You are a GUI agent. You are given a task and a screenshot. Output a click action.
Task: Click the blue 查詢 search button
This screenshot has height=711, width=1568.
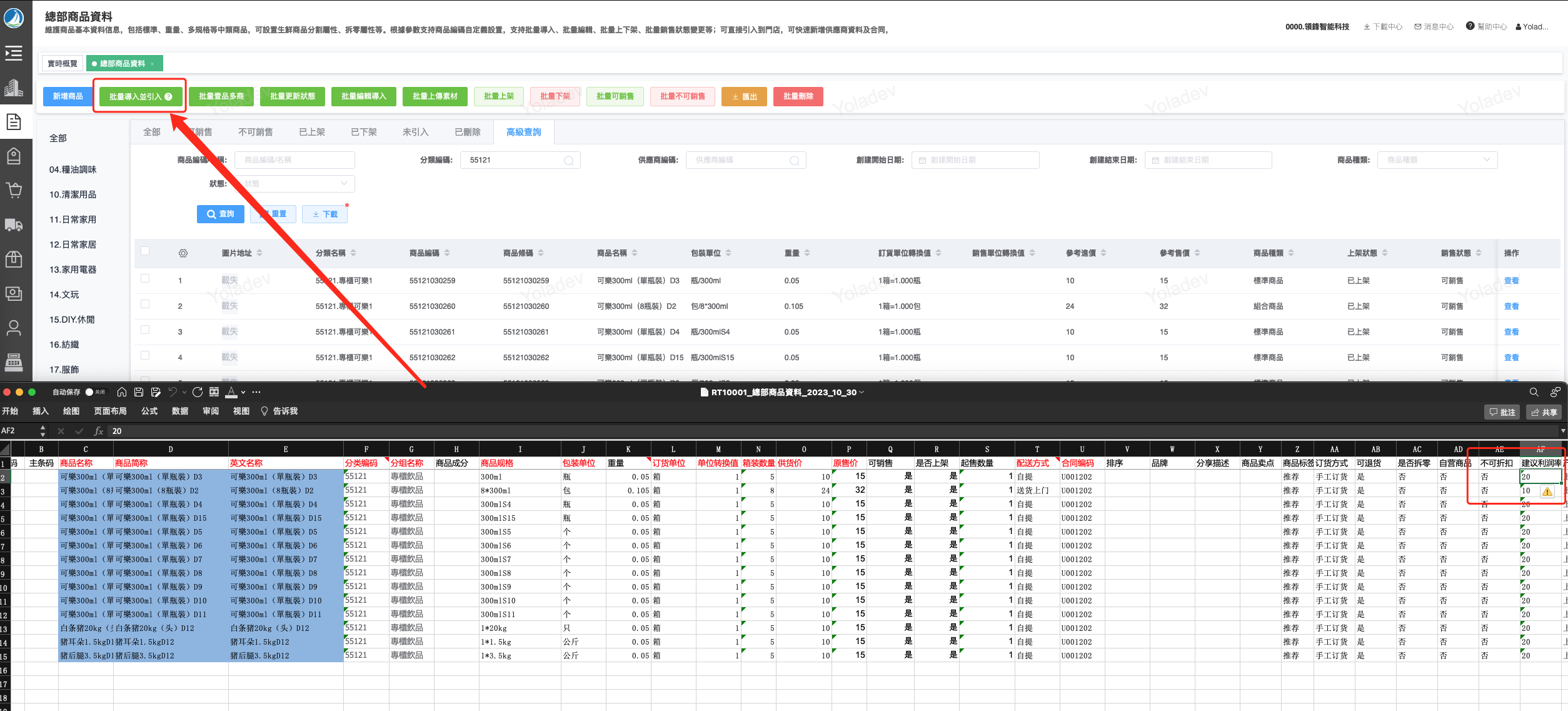(x=220, y=214)
